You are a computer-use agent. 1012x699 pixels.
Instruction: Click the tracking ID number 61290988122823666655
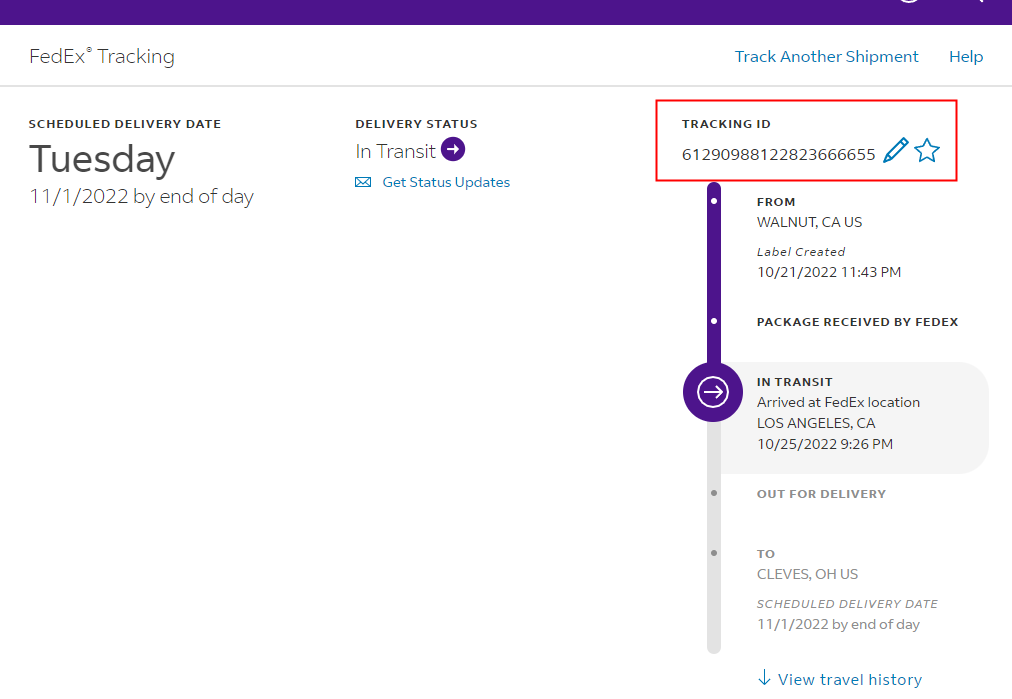tap(778, 154)
